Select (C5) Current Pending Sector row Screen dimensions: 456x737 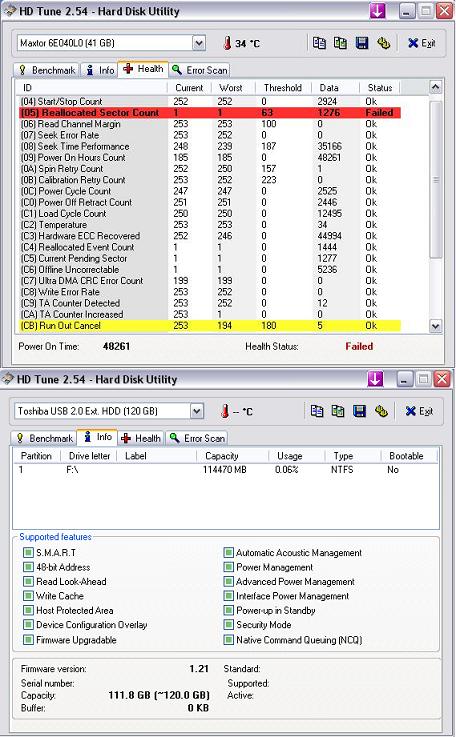click(x=210, y=258)
